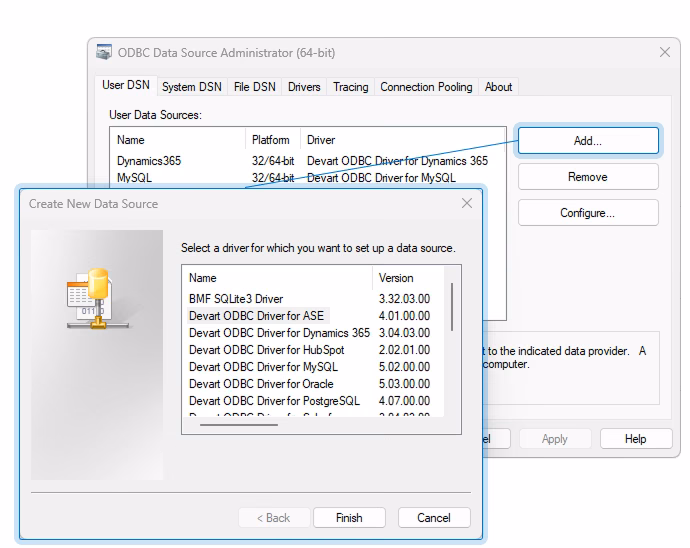This screenshot has width=690, height=548.
Task: Click the driver list horizontal scrollbar
Action: click(x=239, y=425)
